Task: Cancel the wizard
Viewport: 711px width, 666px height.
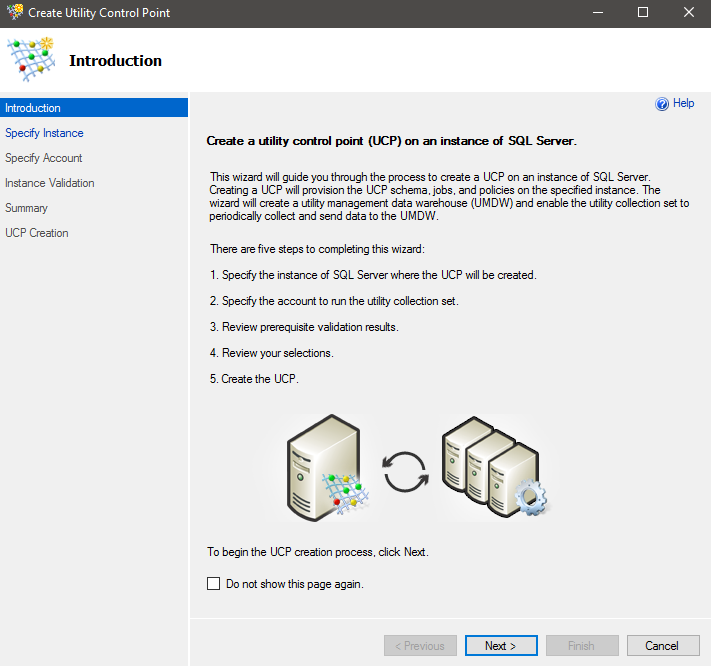Action: [663, 645]
